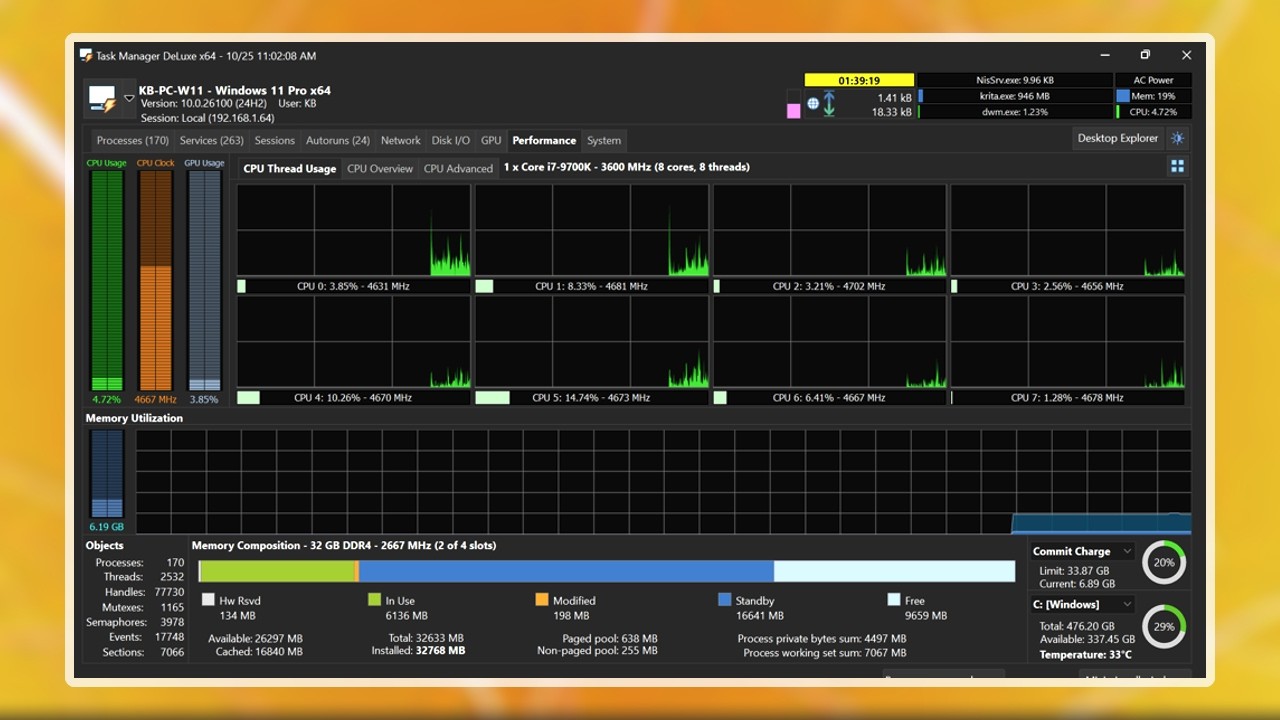This screenshot has height=720, width=1280.
Task: Select the System tab
Action: [x=604, y=141]
